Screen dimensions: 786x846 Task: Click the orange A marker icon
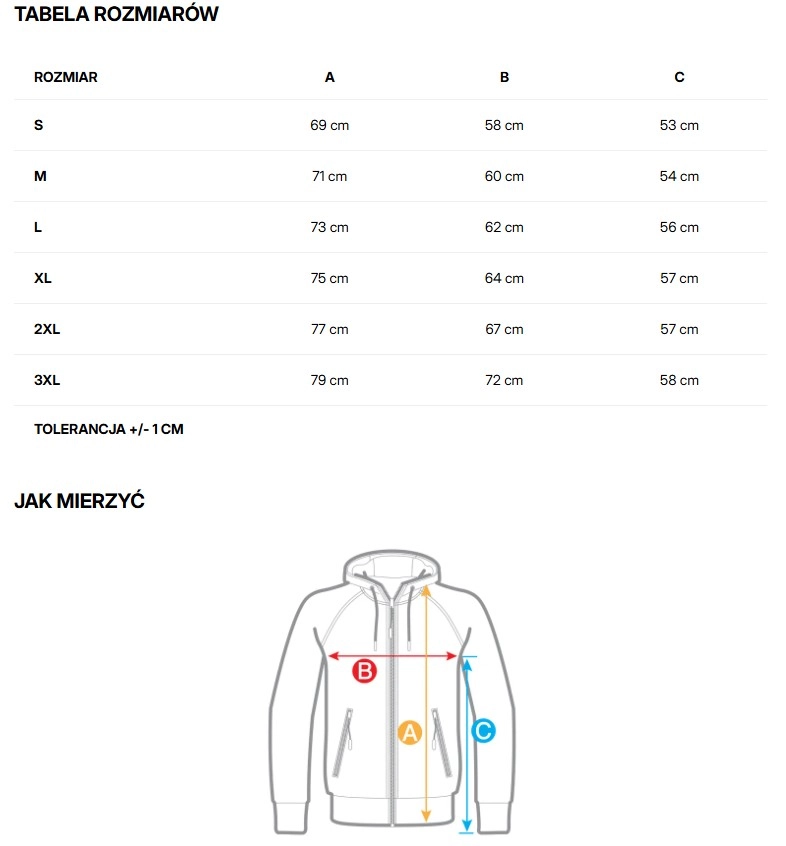tap(409, 733)
